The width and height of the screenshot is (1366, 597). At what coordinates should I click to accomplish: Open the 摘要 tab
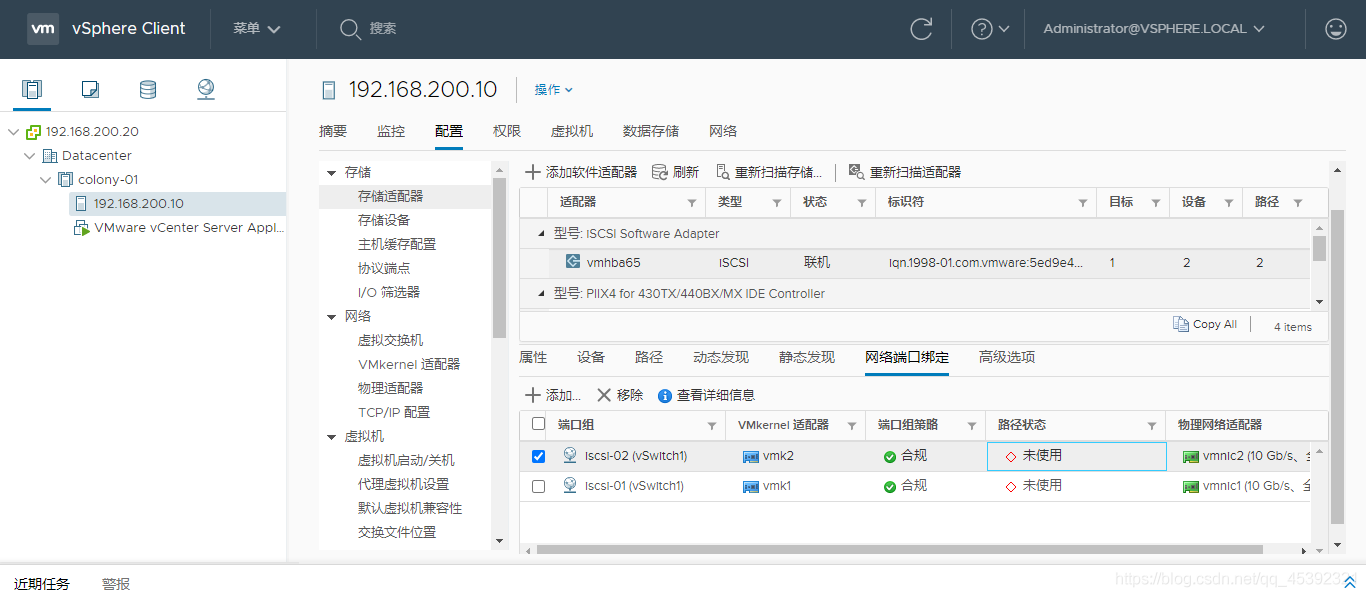pyautogui.click(x=333, y=131)
